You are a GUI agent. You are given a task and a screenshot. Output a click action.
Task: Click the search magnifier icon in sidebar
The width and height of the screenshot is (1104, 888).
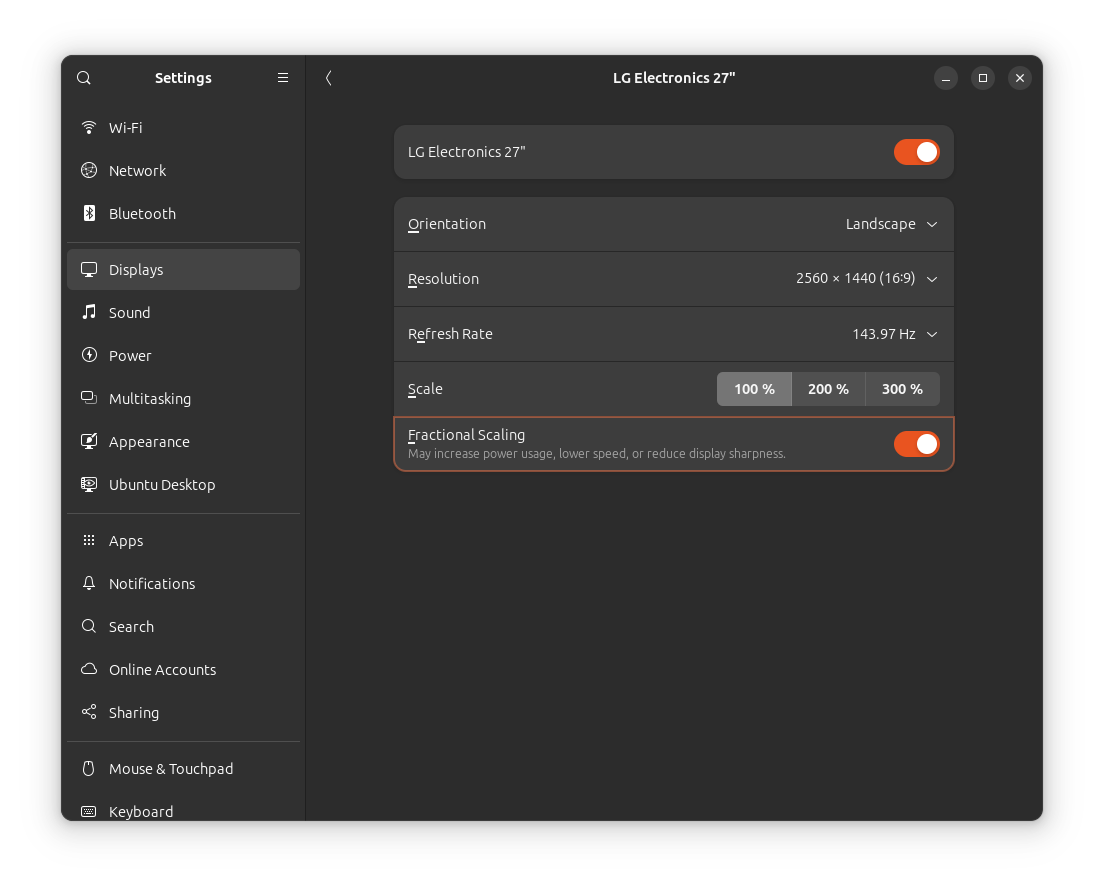click(x=90, y=626)
